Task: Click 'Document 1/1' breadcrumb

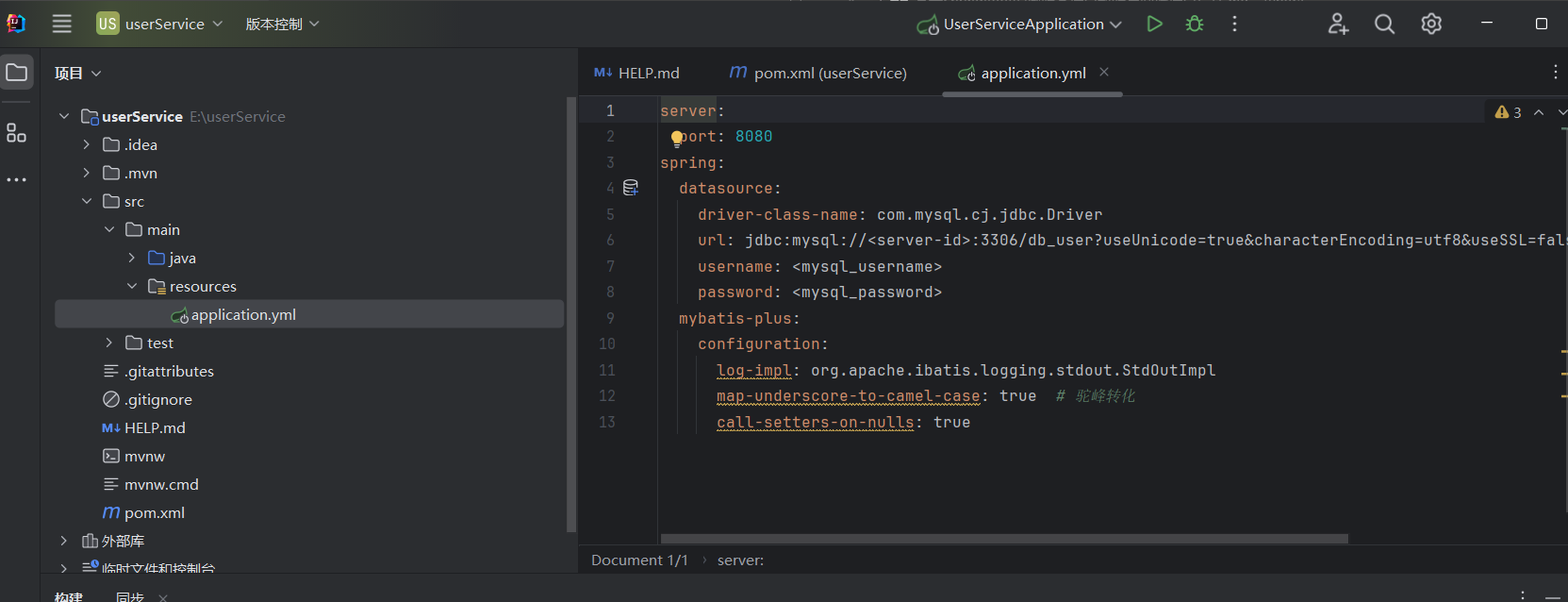Action: (639, 560)
